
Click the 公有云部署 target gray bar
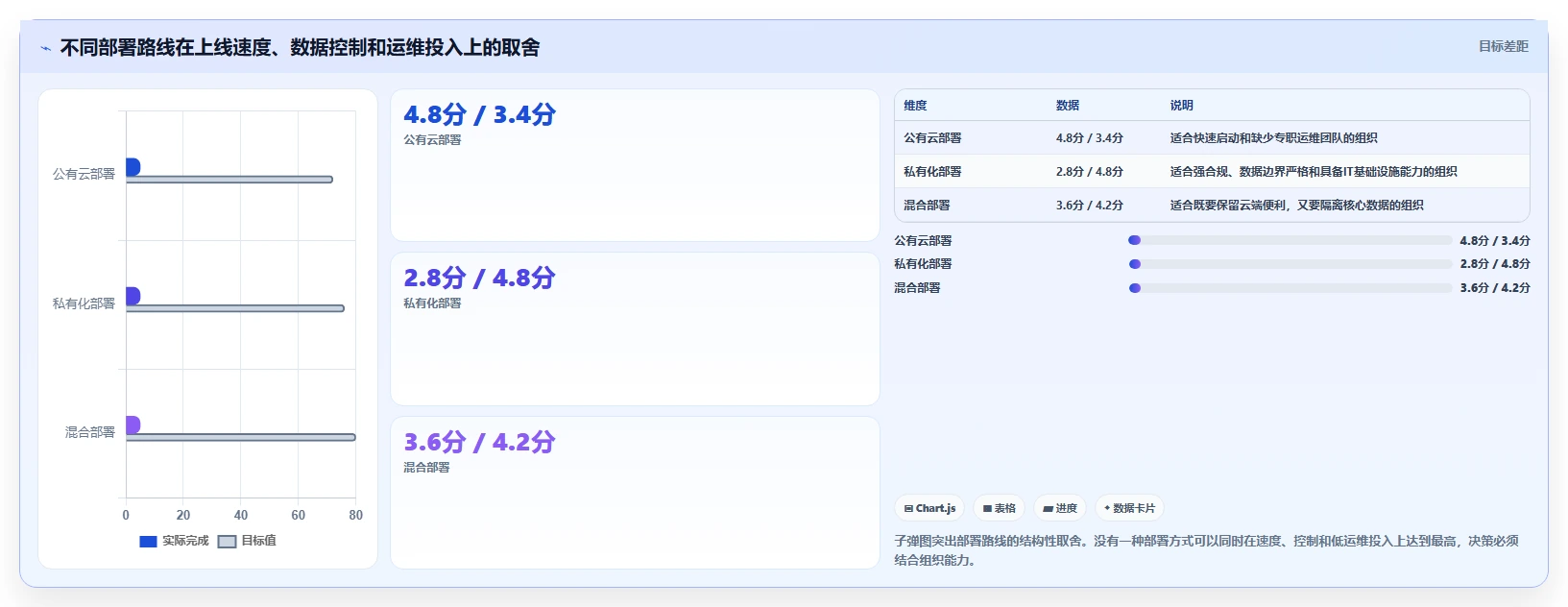click(x=229, y=180)
